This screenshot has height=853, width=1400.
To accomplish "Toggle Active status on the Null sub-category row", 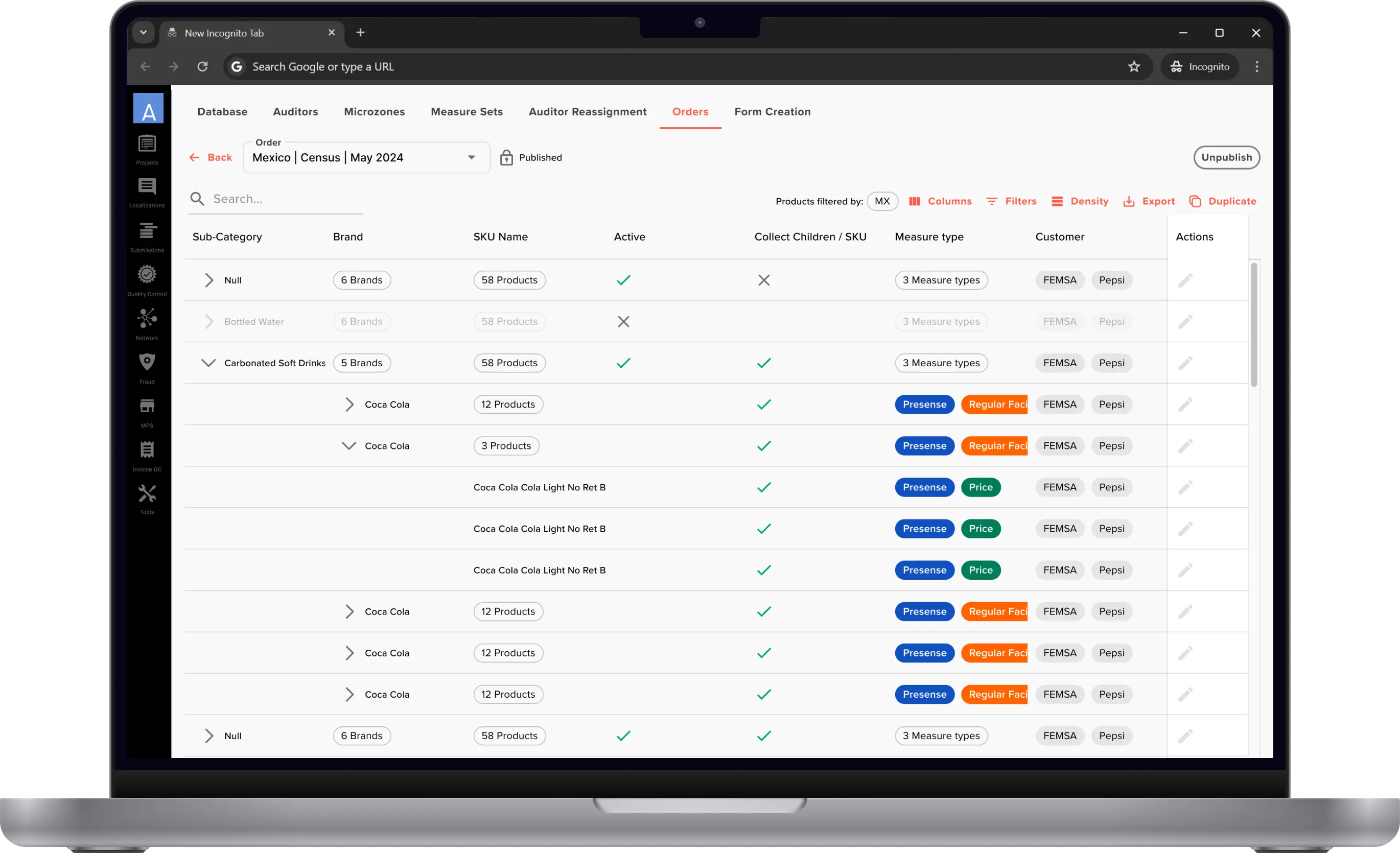I will pos(623,280).
